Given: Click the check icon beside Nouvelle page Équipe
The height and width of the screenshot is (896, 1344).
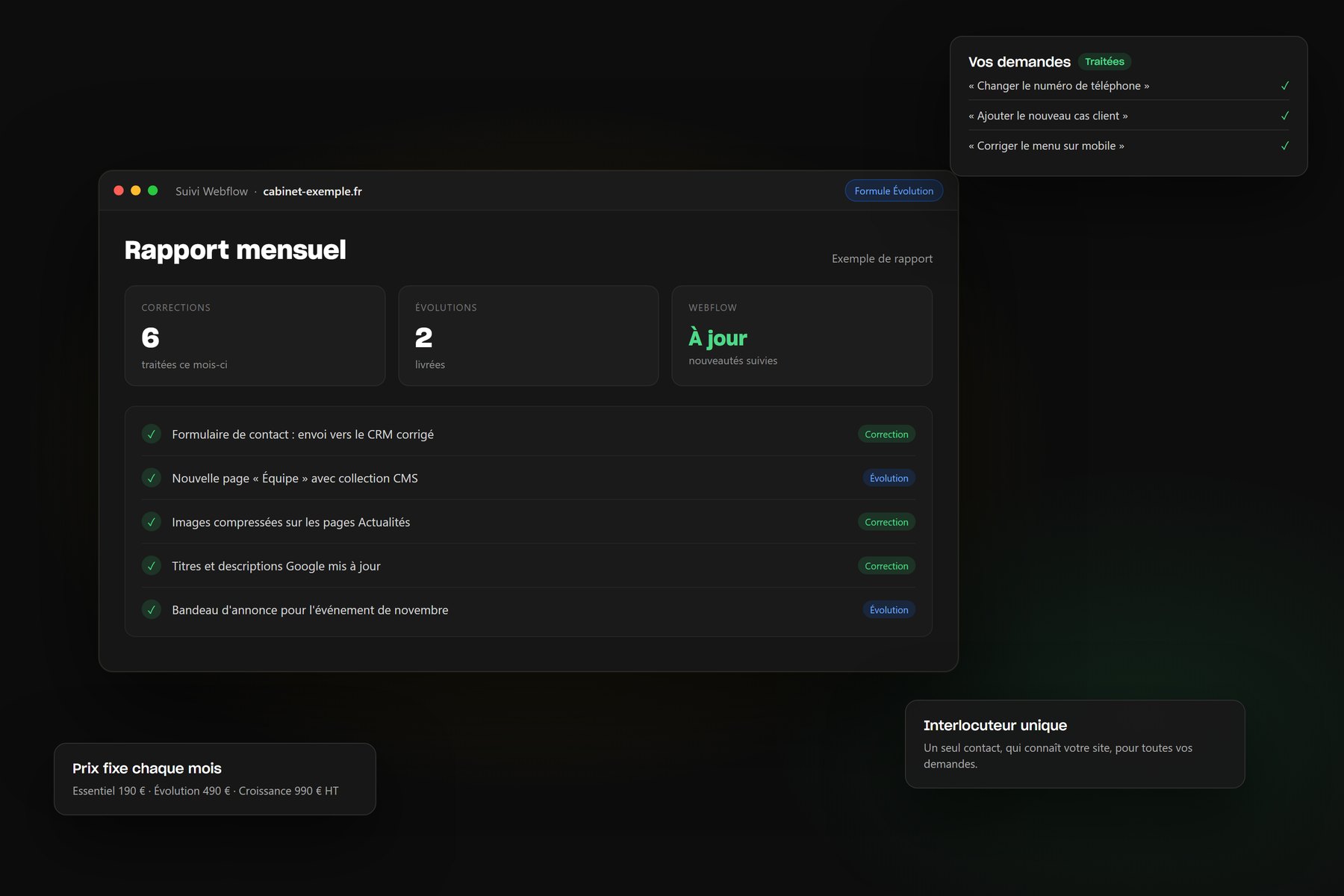Looking at the screenshot, I should pos(152,478).
